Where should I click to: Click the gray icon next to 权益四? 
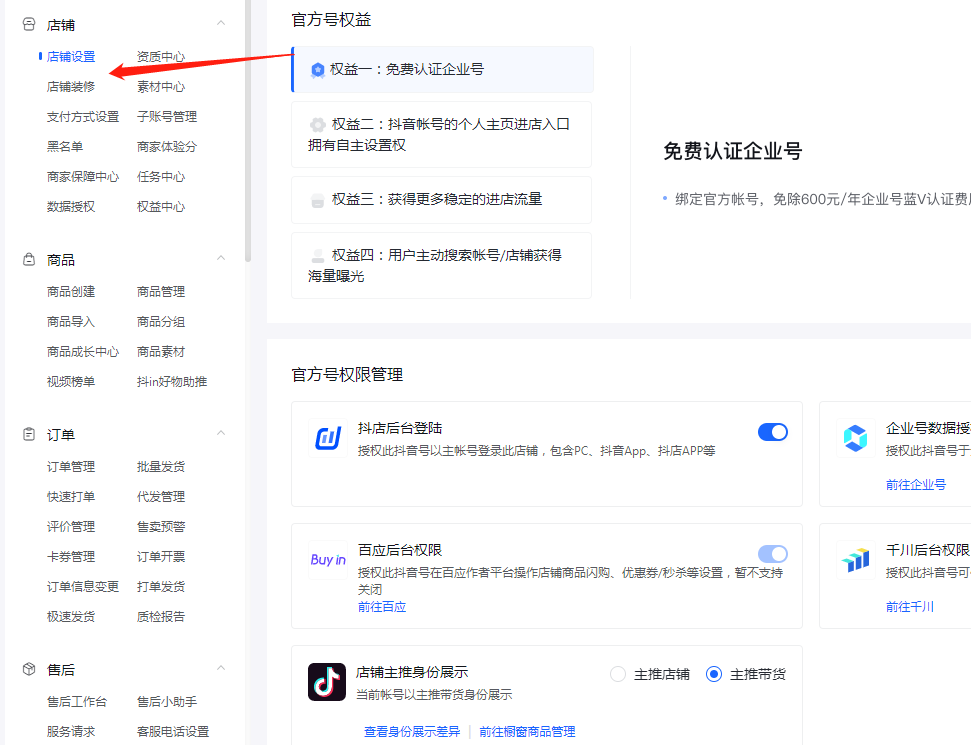[318, 256]
